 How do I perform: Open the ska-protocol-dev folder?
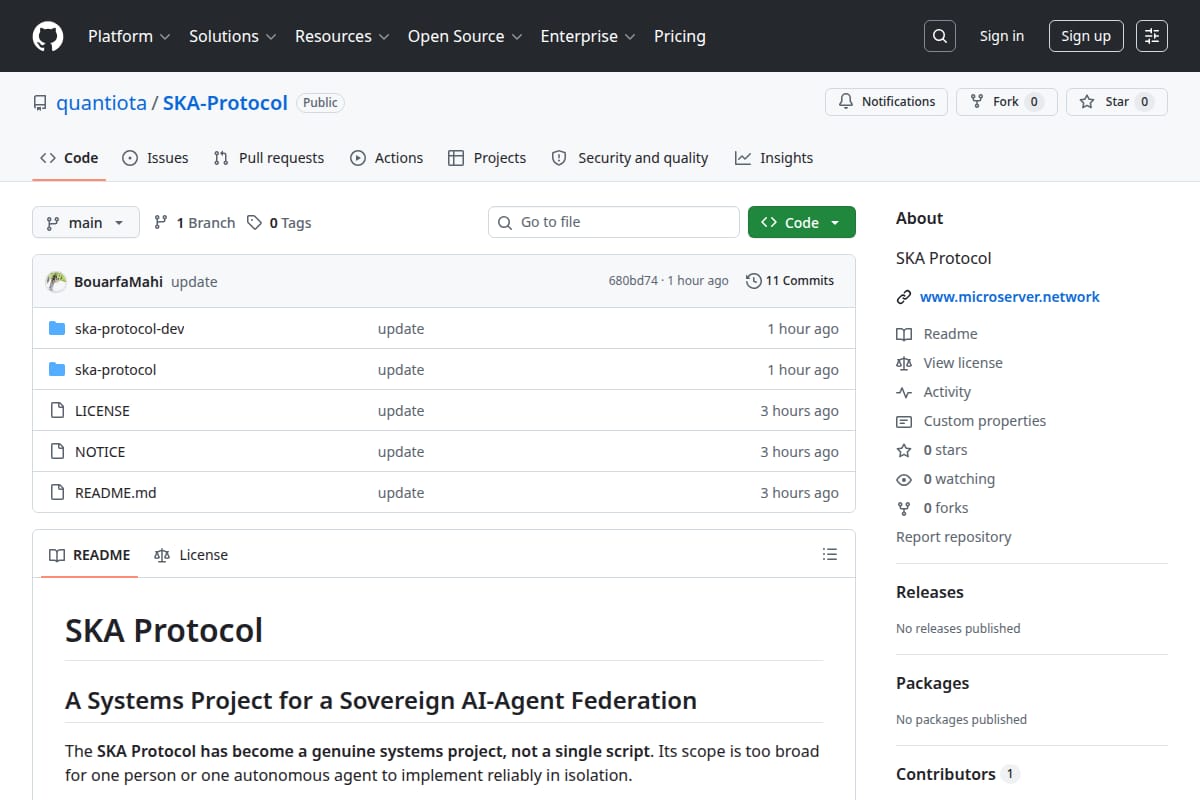pyautogui.click(x=130, y=329)
